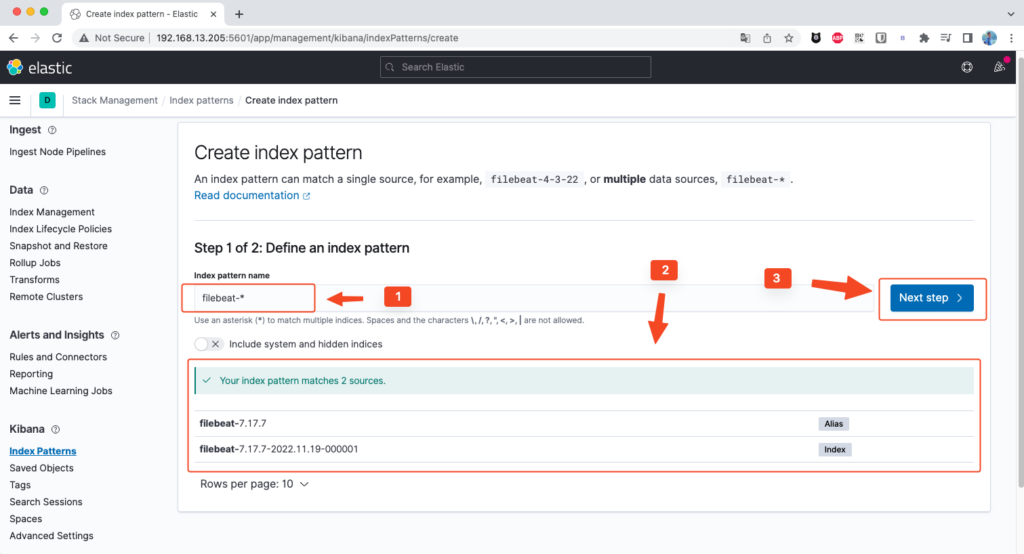The image size is (1024, 554).
Task: Open Machine Learning Jobs
Action: click(x=61, y=391)
